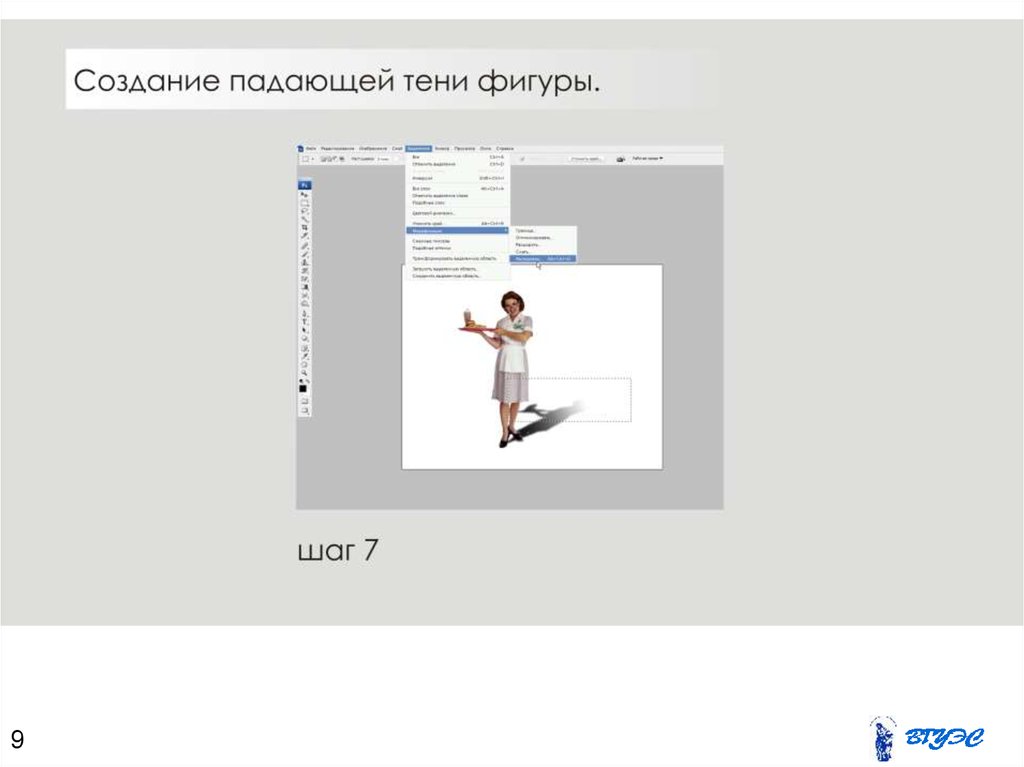The width and height of the screenshot is (1024, 767).
Task: Choose Оптимизировать in the submenu
Action: point(543,238)
